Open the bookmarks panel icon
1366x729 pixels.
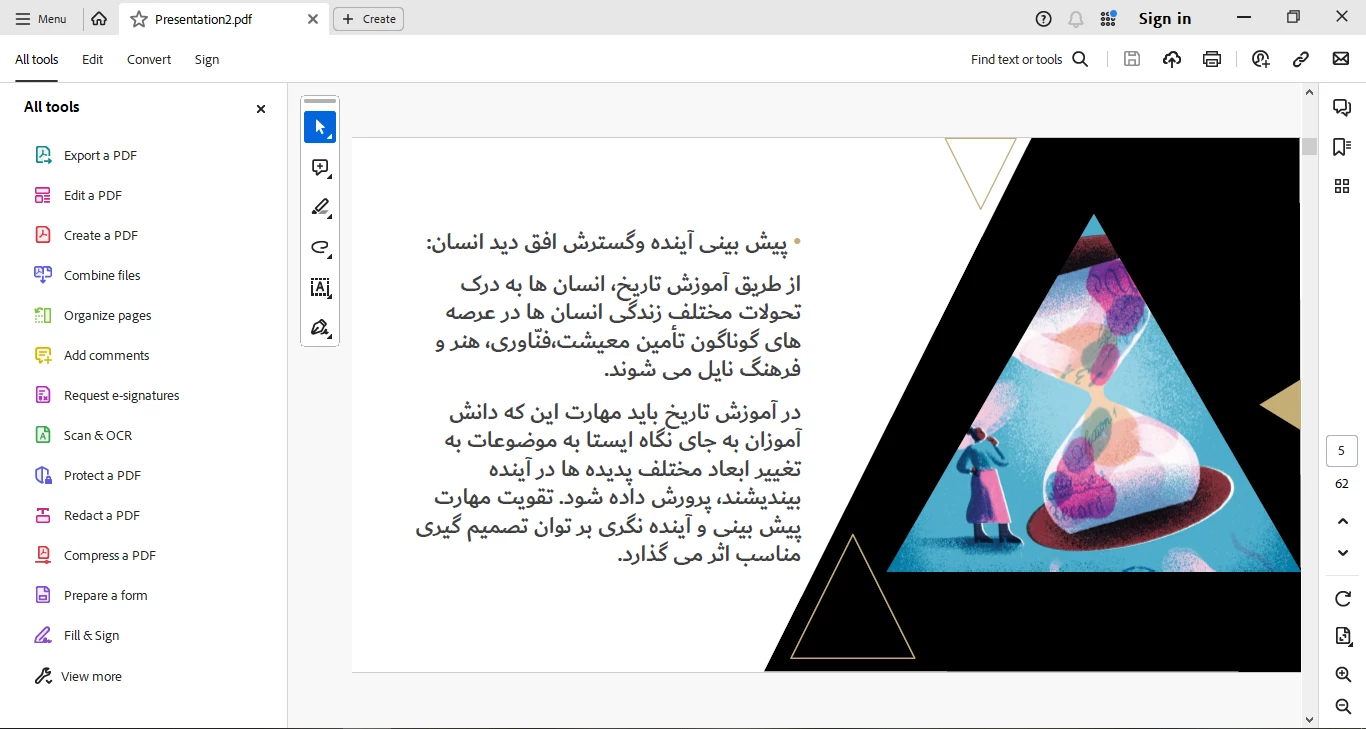(1342, 147)
